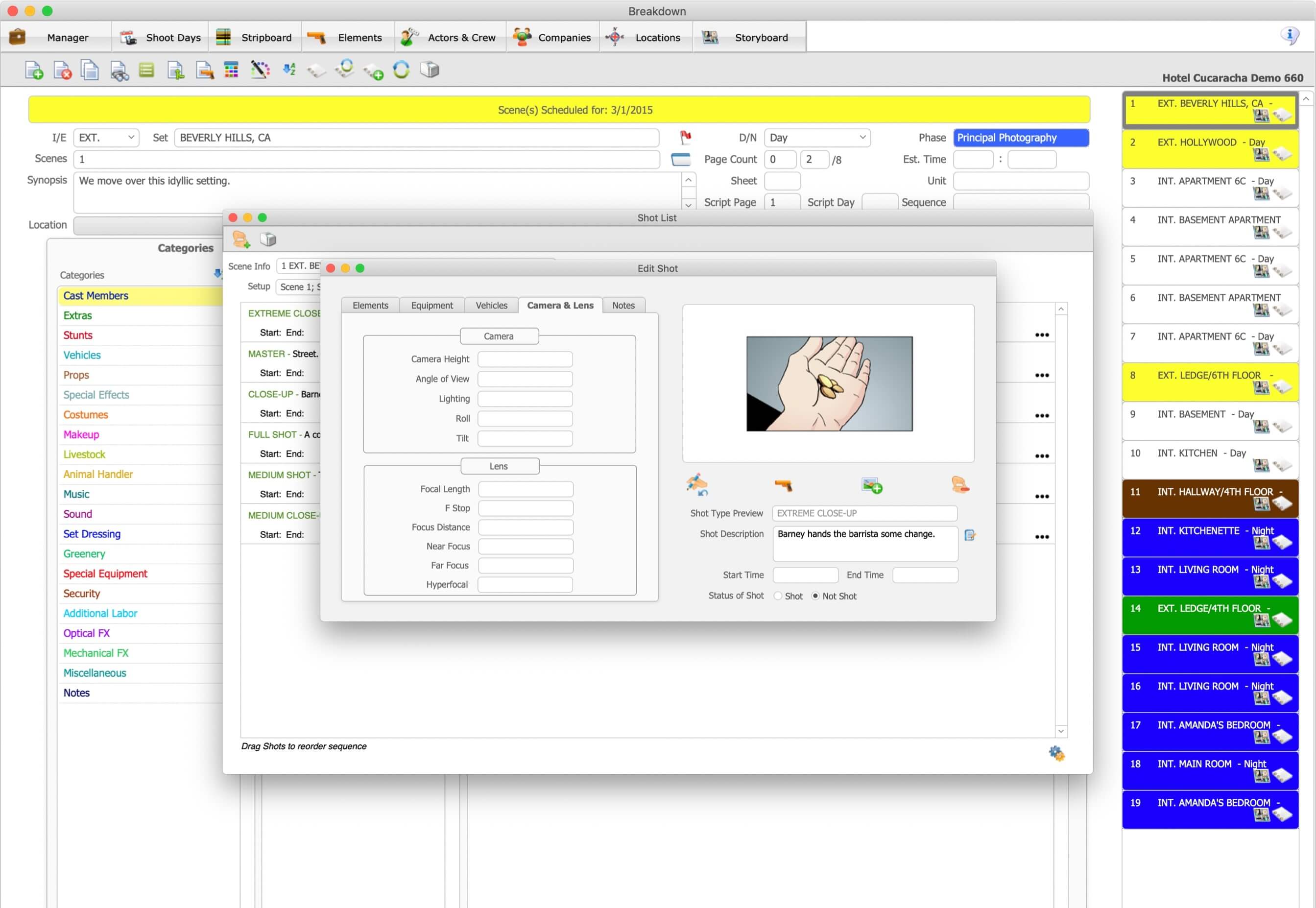Add an image using the picture-plus icon
This screenshot has width=1316, height=908.
coord(872,485)
